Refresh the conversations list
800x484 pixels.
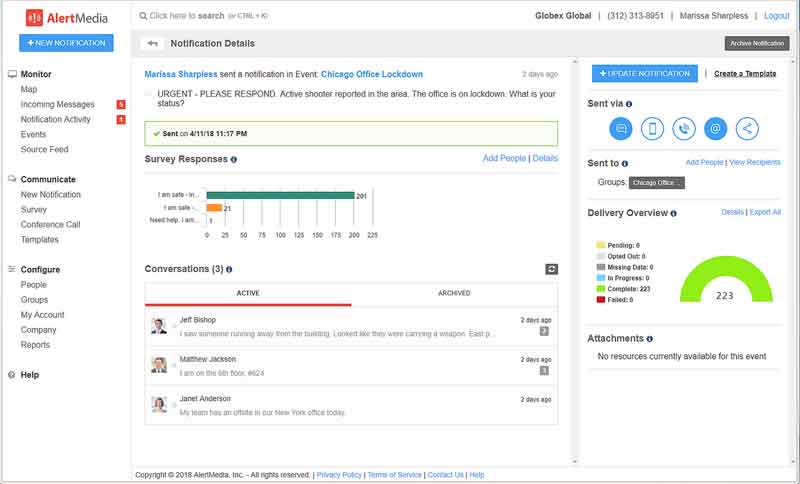pyautogui.click(x=552, y=269)
